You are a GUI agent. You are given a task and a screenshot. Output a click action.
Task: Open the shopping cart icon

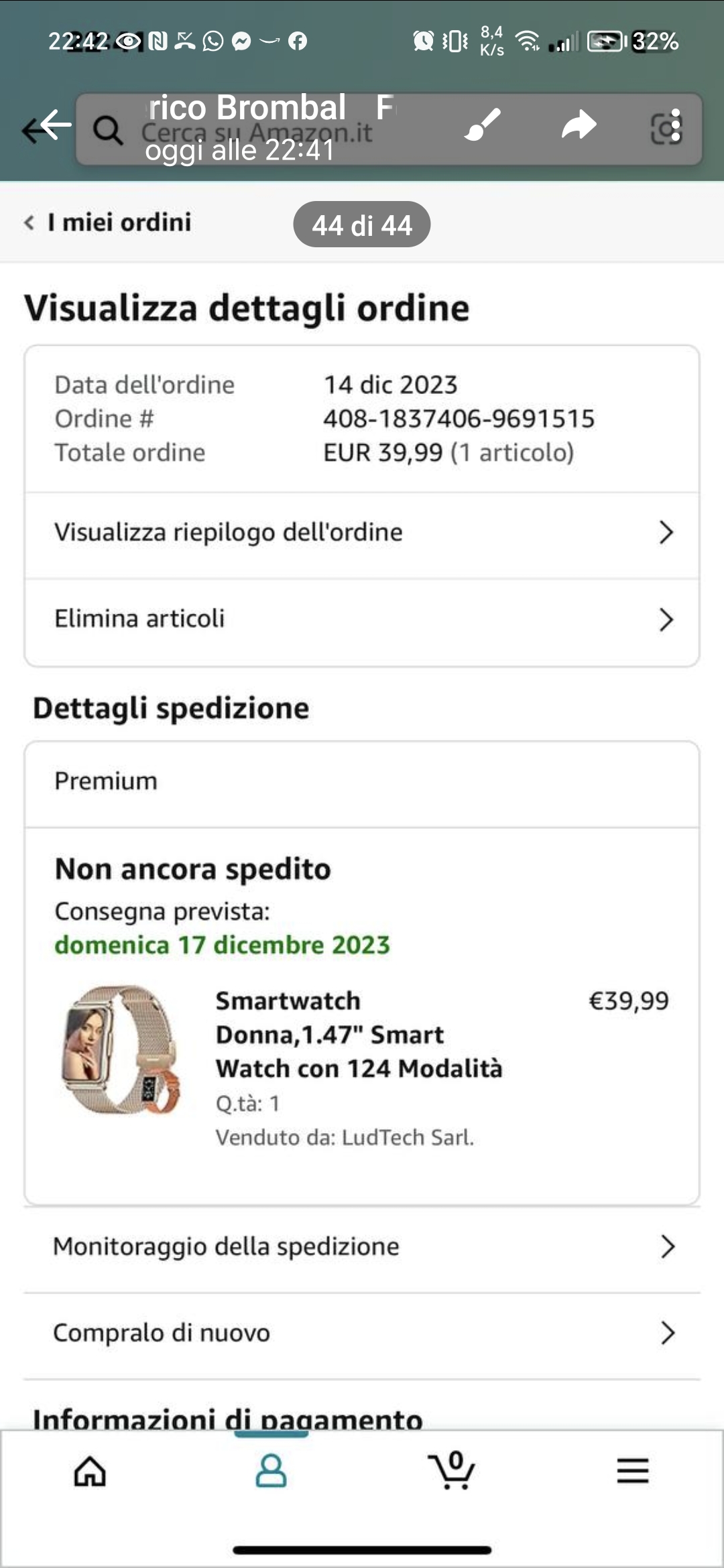click(x=452, y=1470)
